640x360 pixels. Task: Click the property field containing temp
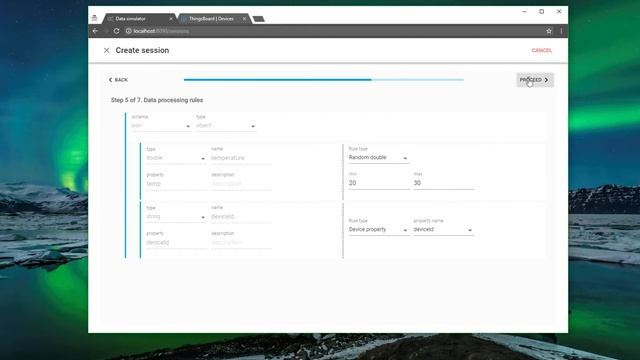(176, 184)
